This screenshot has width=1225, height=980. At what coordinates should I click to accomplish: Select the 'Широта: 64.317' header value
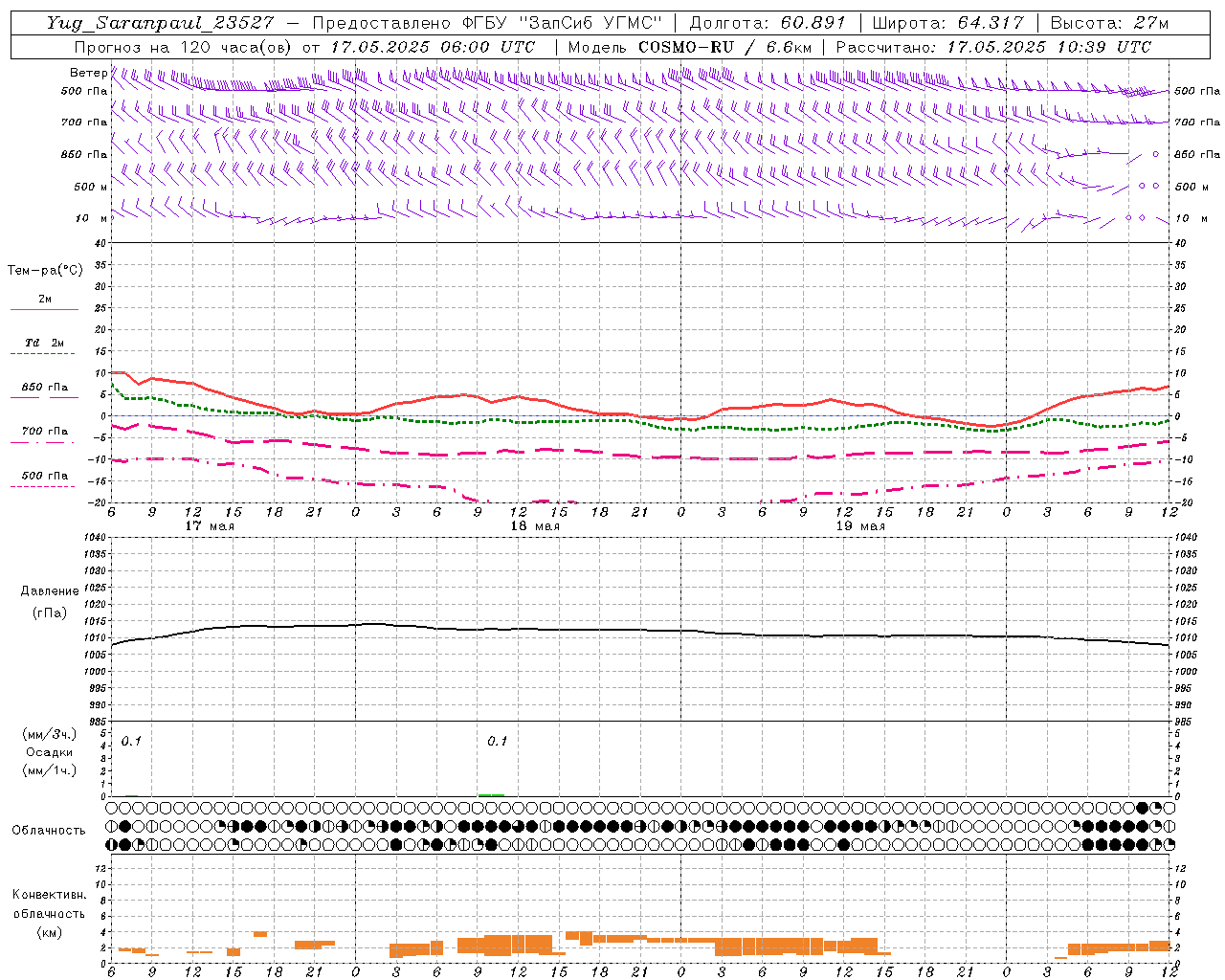pyautogui.click(x=948, y=23)
